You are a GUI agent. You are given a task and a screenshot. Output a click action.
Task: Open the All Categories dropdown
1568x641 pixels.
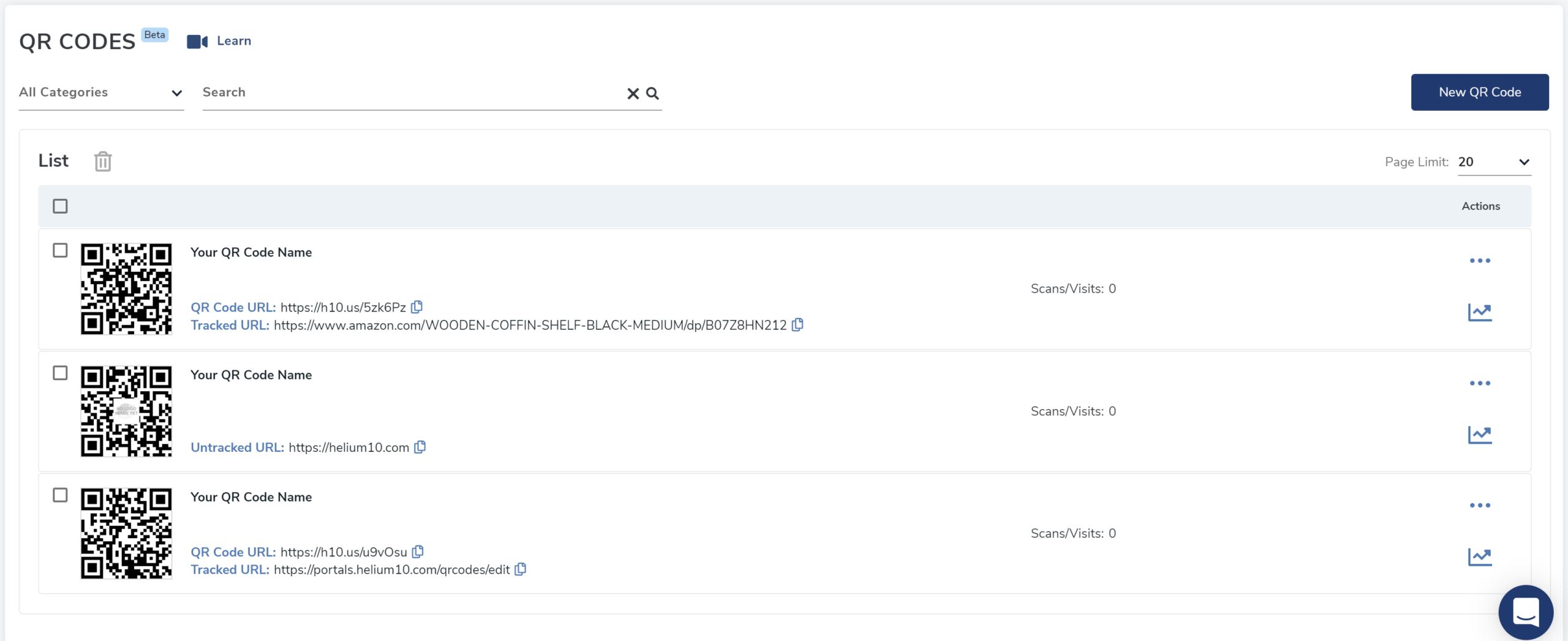tap(100, 92)
